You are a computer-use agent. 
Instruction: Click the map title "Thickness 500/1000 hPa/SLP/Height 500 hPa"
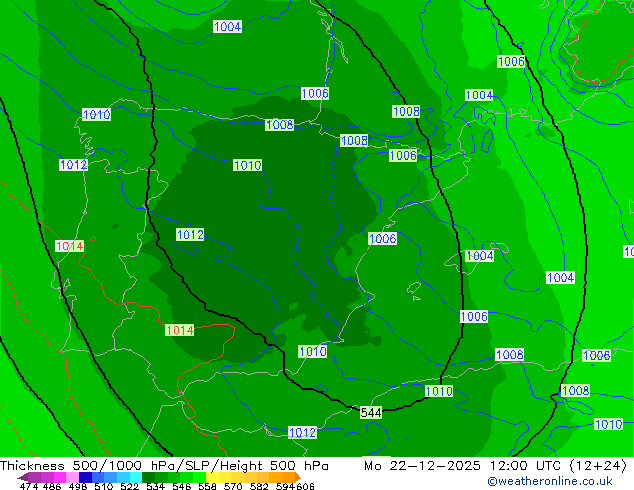pos(164,466)
